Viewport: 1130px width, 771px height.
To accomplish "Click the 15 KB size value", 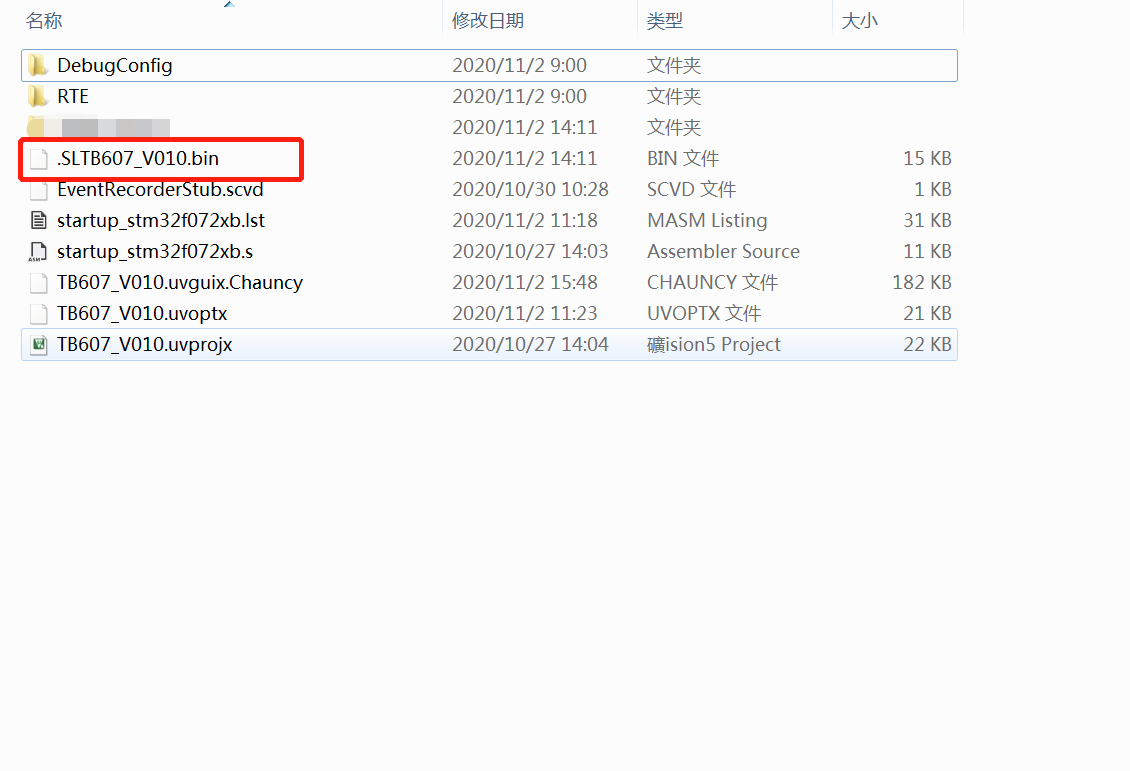I will pos(927,159).
